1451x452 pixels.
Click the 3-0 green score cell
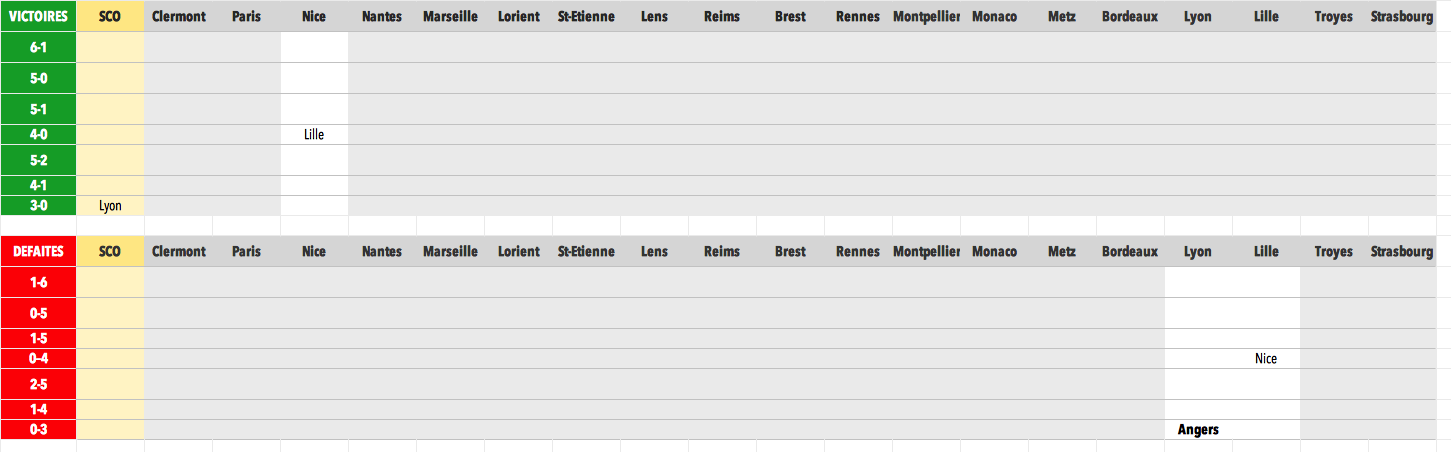[38, 205]
